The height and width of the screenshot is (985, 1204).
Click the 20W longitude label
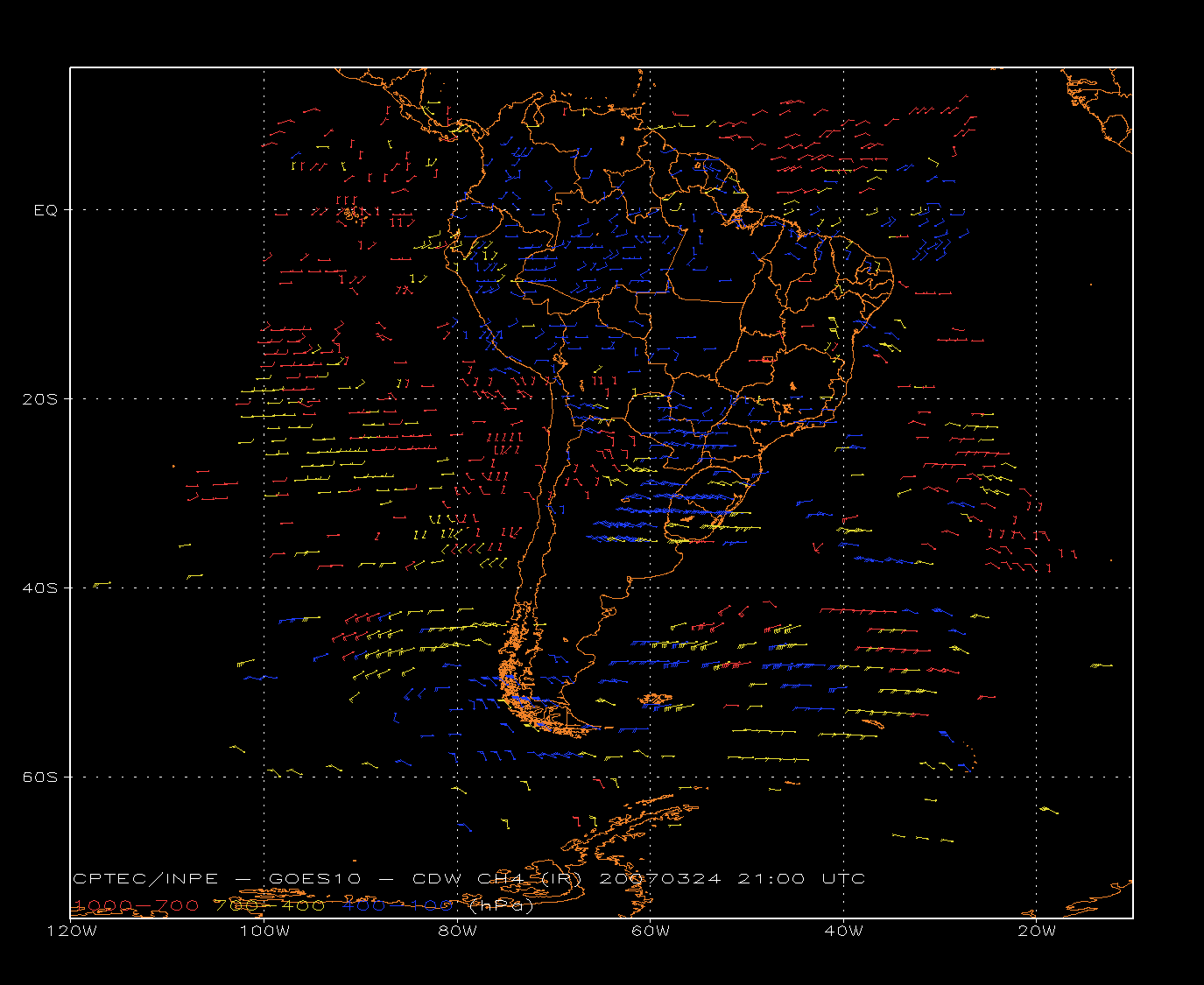(1037, 931)
